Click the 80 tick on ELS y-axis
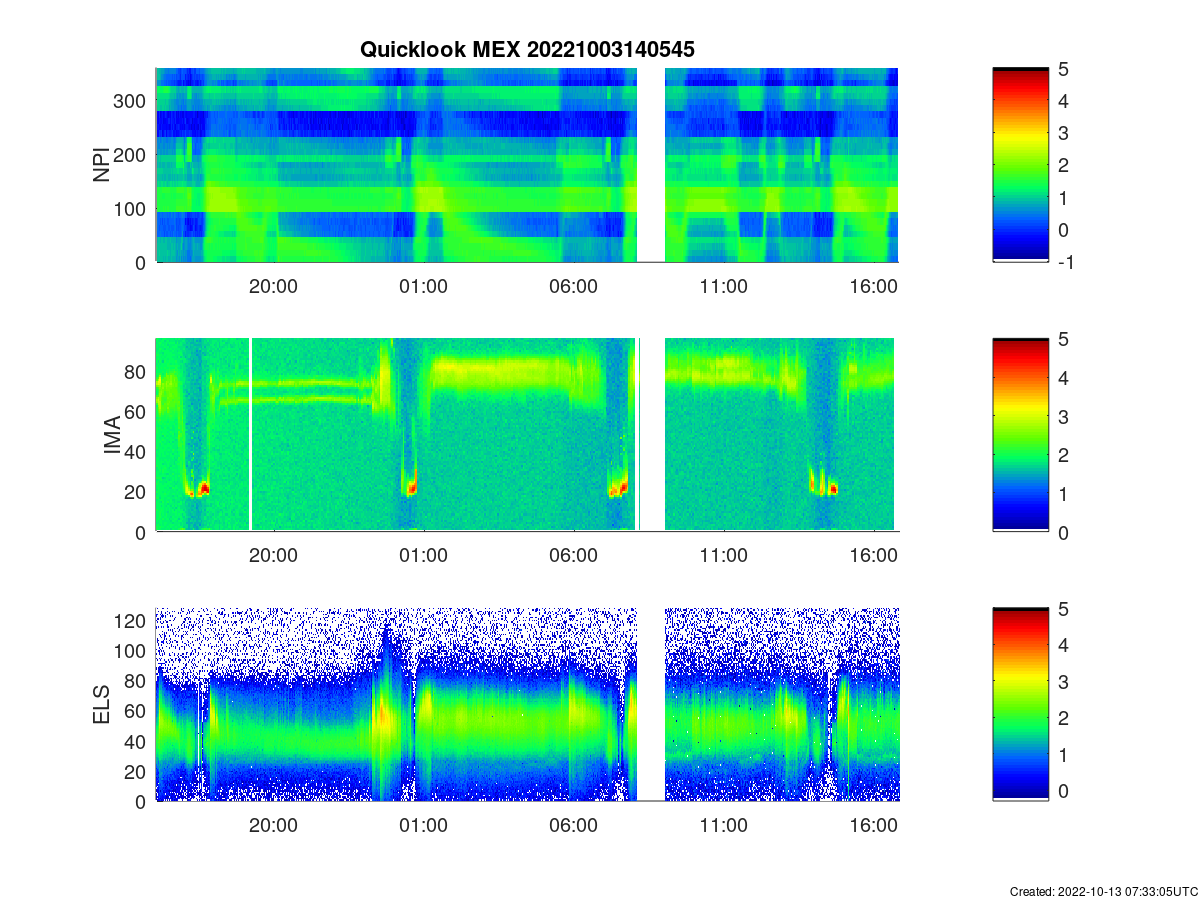 [136, 681]
